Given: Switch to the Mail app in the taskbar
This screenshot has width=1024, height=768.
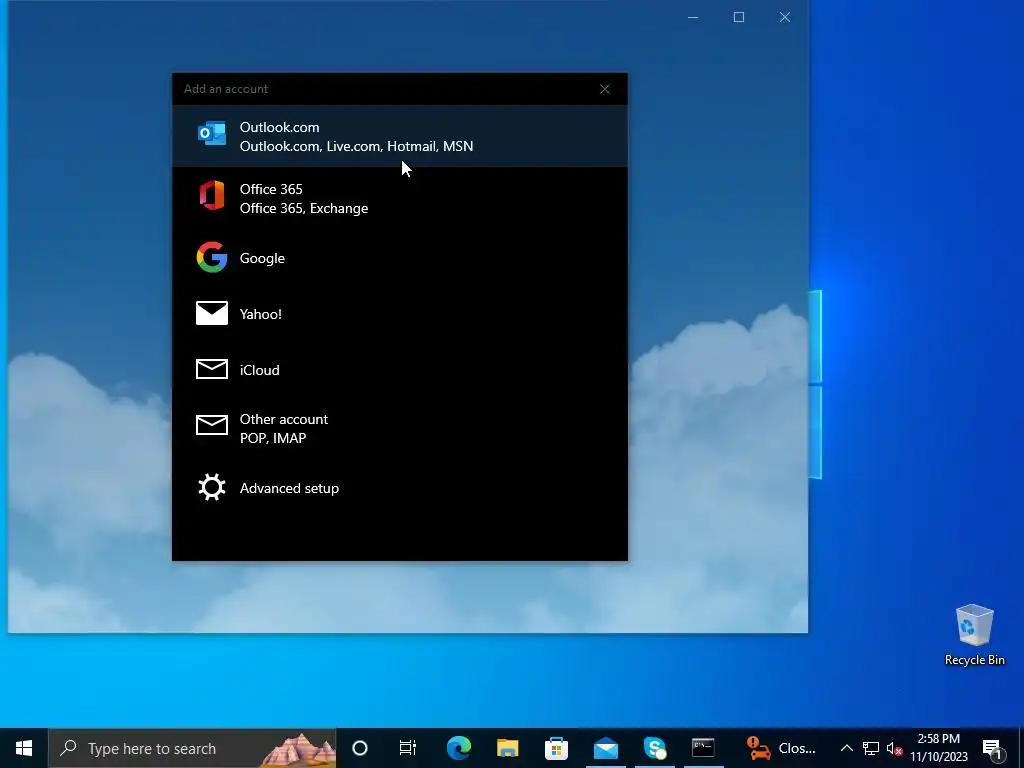Looking at the screenshot, I should click(x=605, y=748).
